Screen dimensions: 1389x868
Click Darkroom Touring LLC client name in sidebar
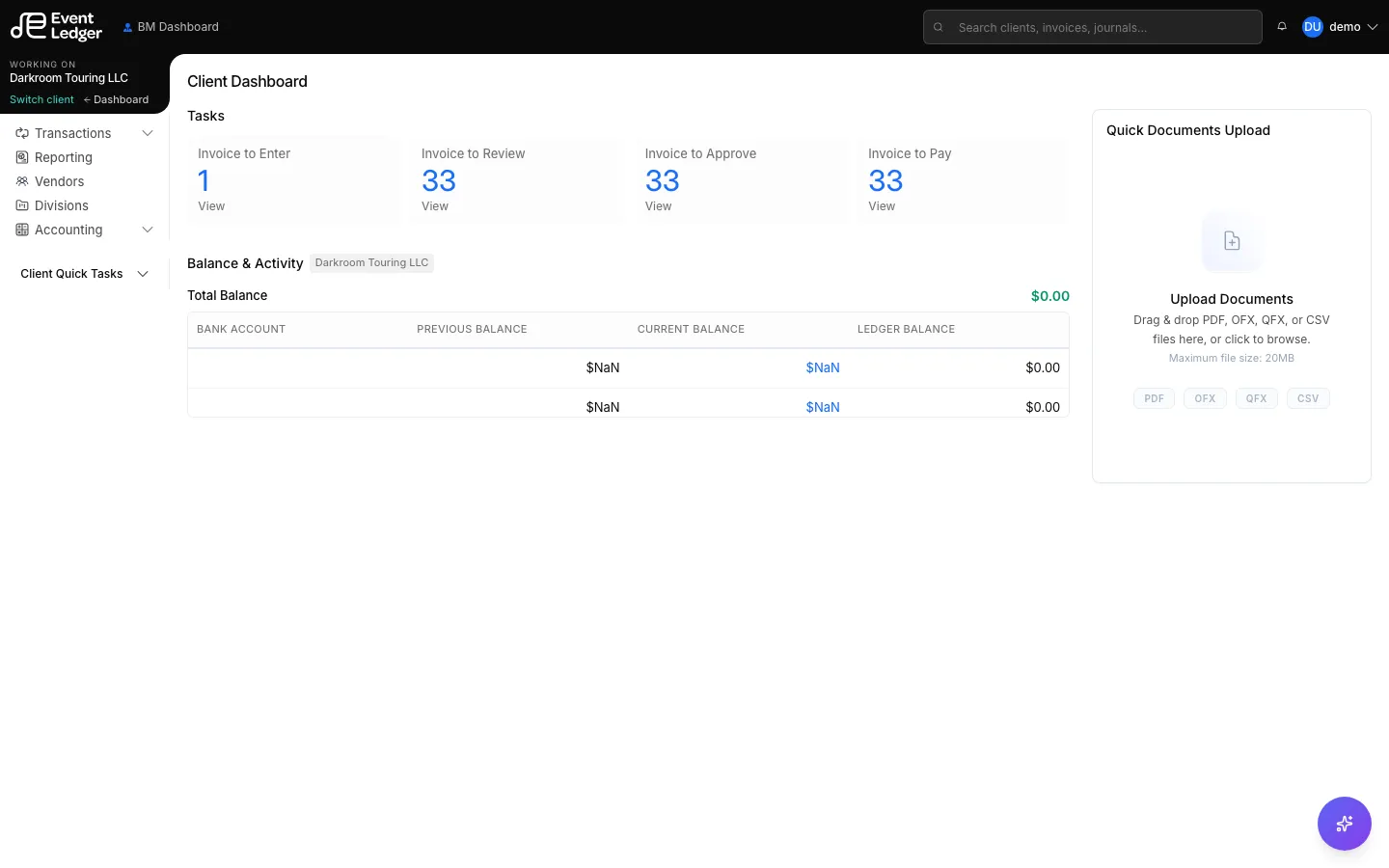click(x=68, y=78)
